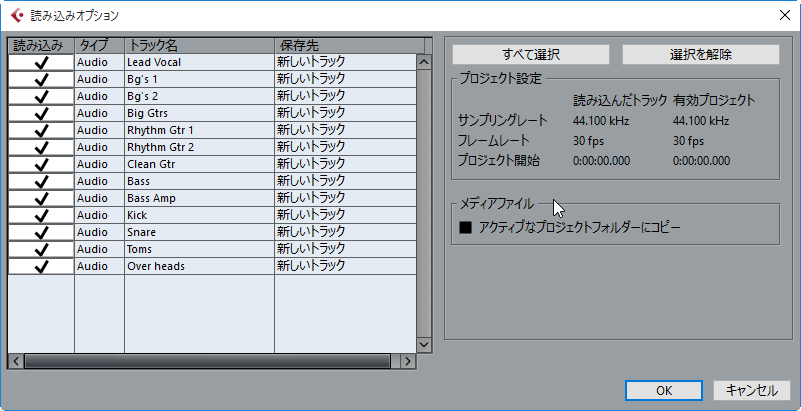
Task: Open 保存先 for Big Gtrs
Action: pyautogui.click(x=345, y=113)
